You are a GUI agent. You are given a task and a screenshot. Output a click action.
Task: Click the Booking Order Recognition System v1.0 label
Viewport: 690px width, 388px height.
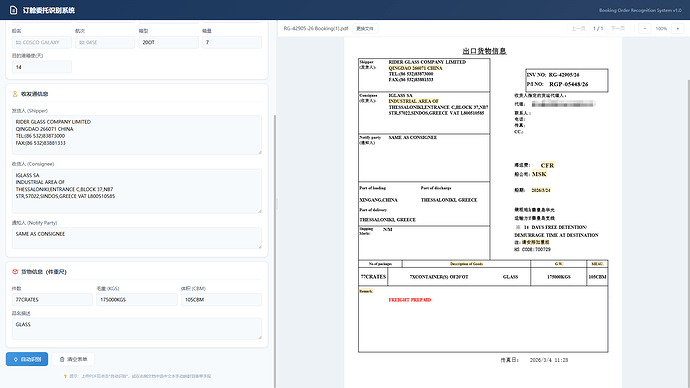click(x=640, y=10)
